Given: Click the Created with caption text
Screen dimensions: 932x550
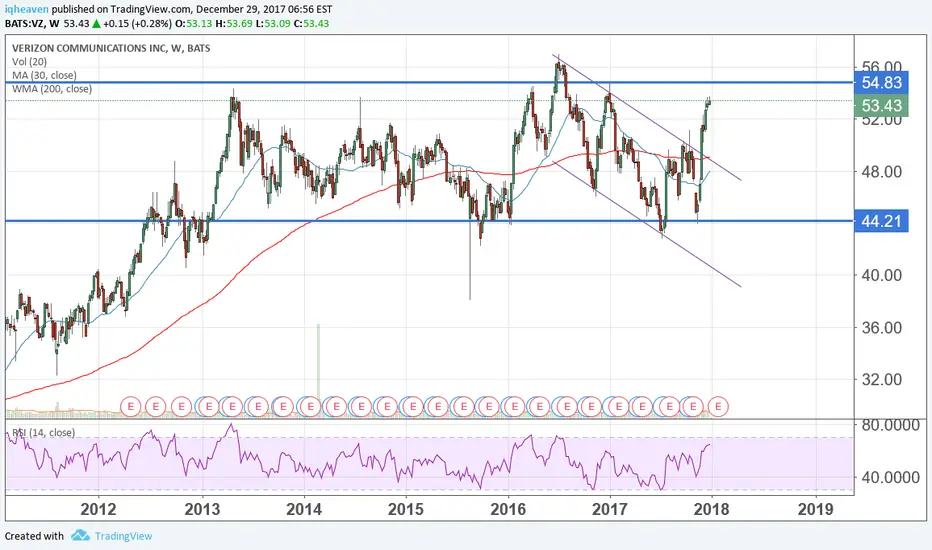Looking at the screenshot, I should click(34, 536).
